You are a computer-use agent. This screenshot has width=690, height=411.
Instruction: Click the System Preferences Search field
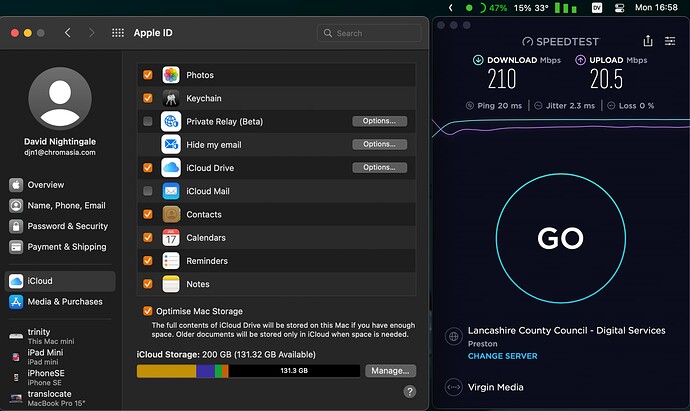(x=369, y=33)
